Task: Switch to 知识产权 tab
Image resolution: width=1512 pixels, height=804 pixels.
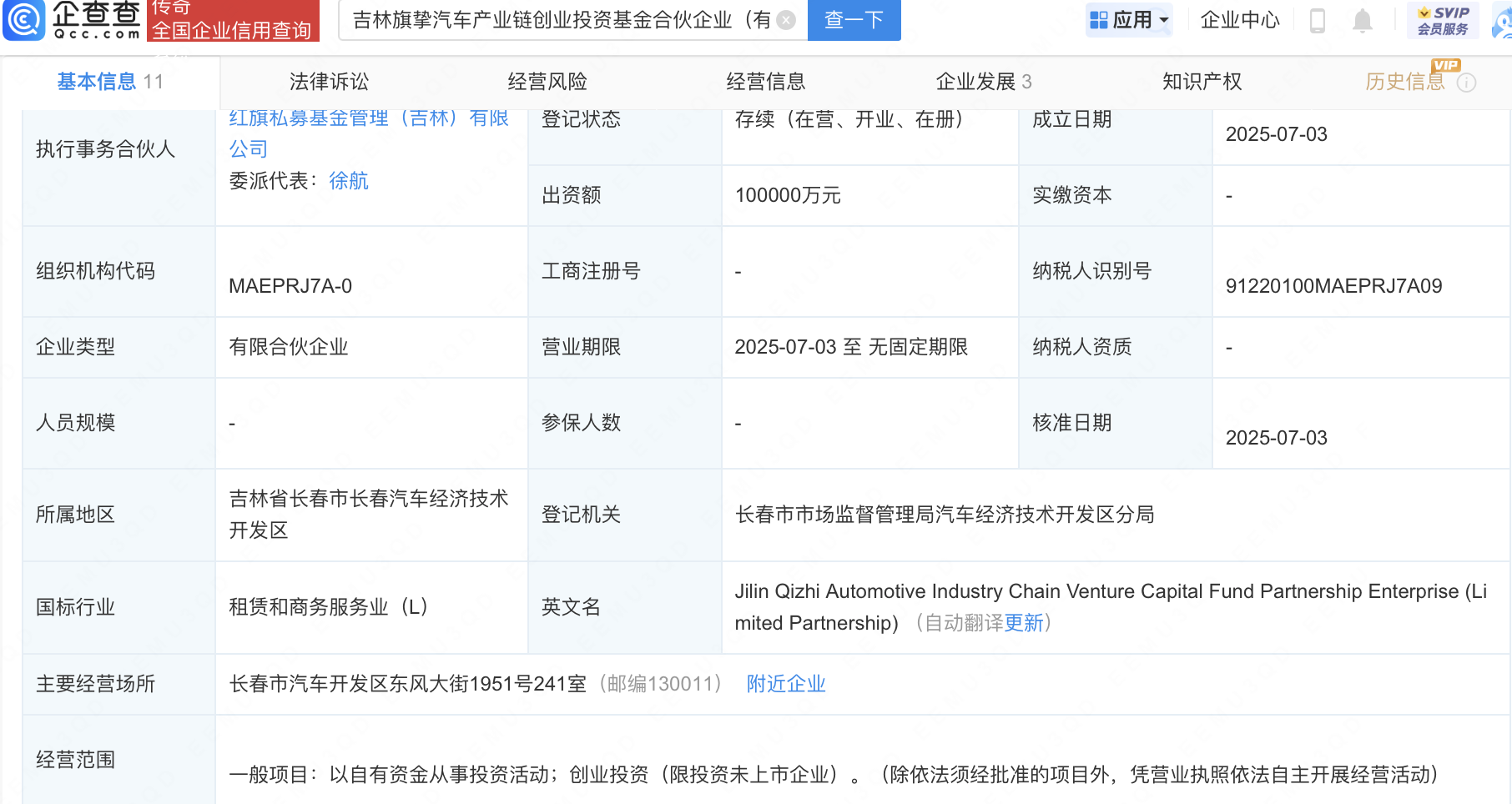Action: (1202, 82)
